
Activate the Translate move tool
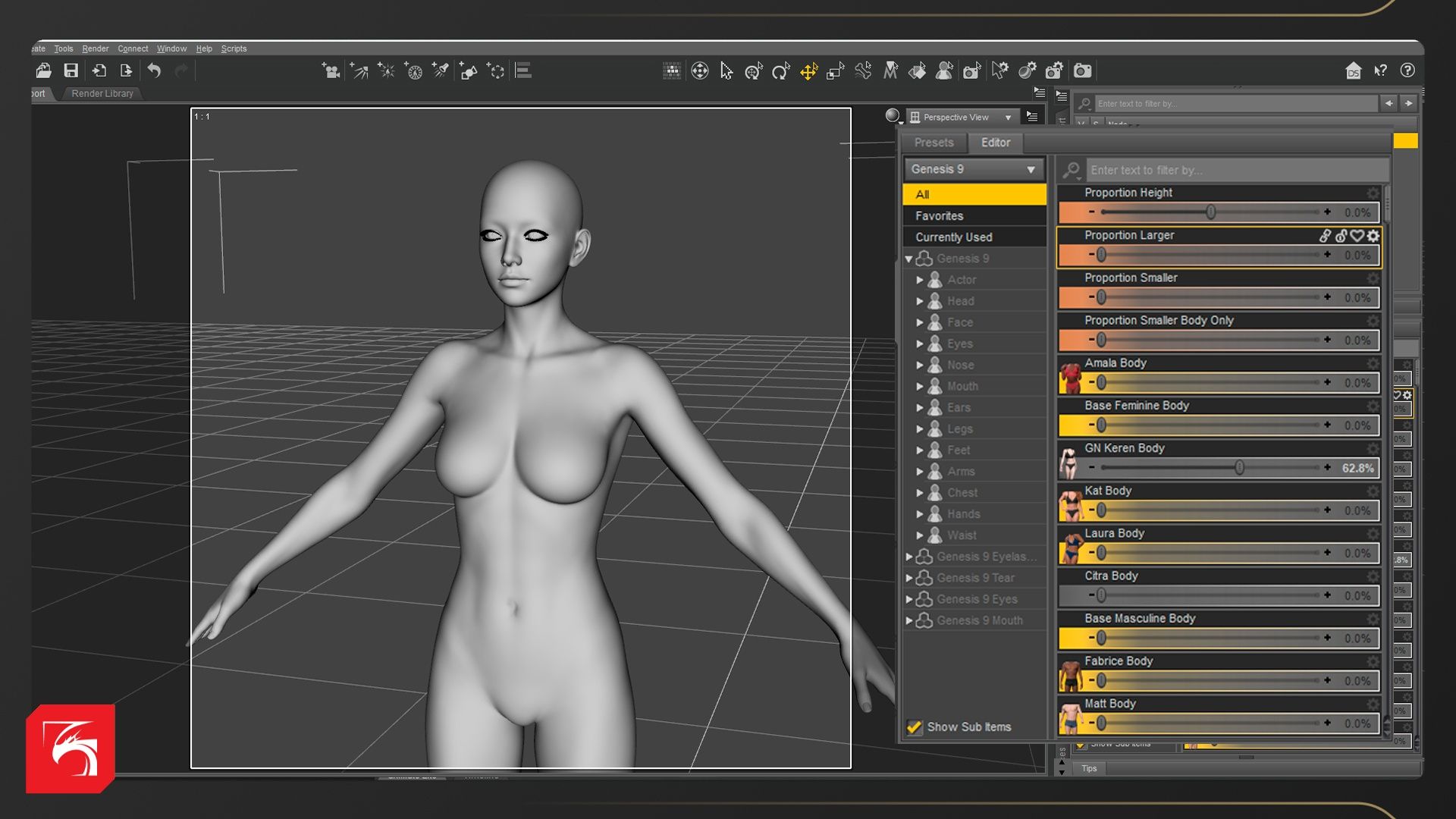808,71
